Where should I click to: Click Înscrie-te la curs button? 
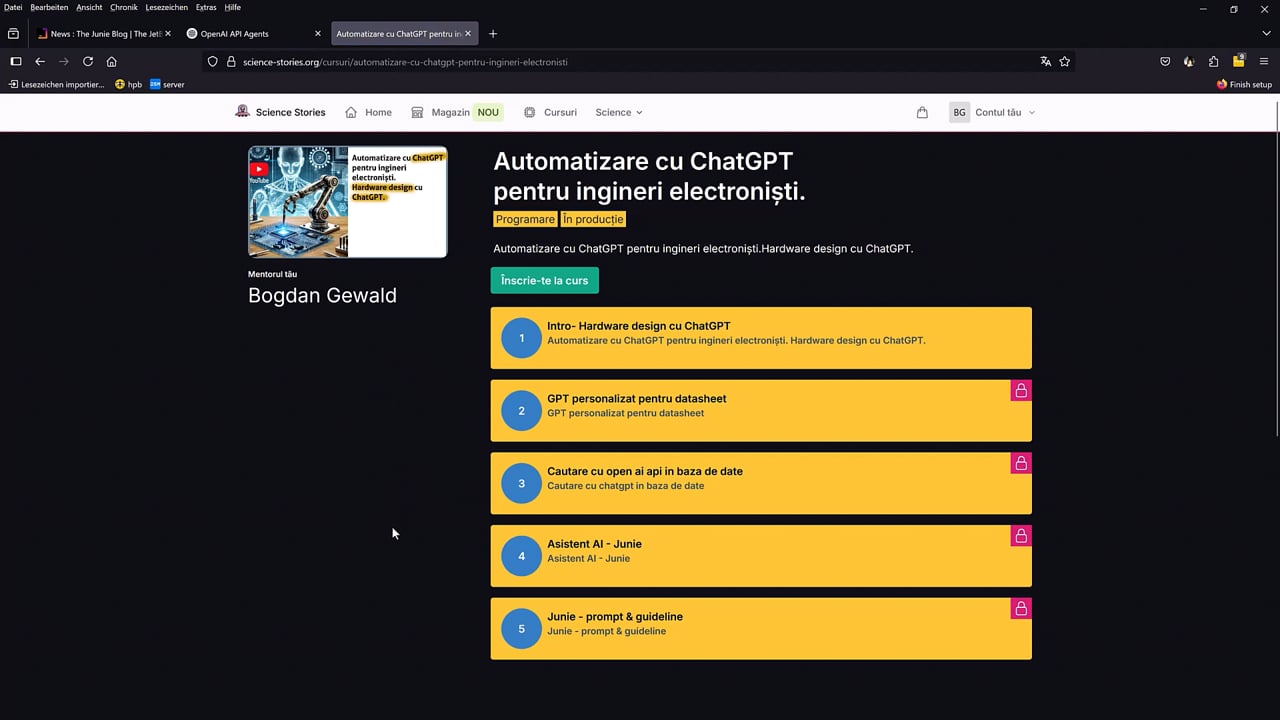pyautogui.click(x=545, y=280)
